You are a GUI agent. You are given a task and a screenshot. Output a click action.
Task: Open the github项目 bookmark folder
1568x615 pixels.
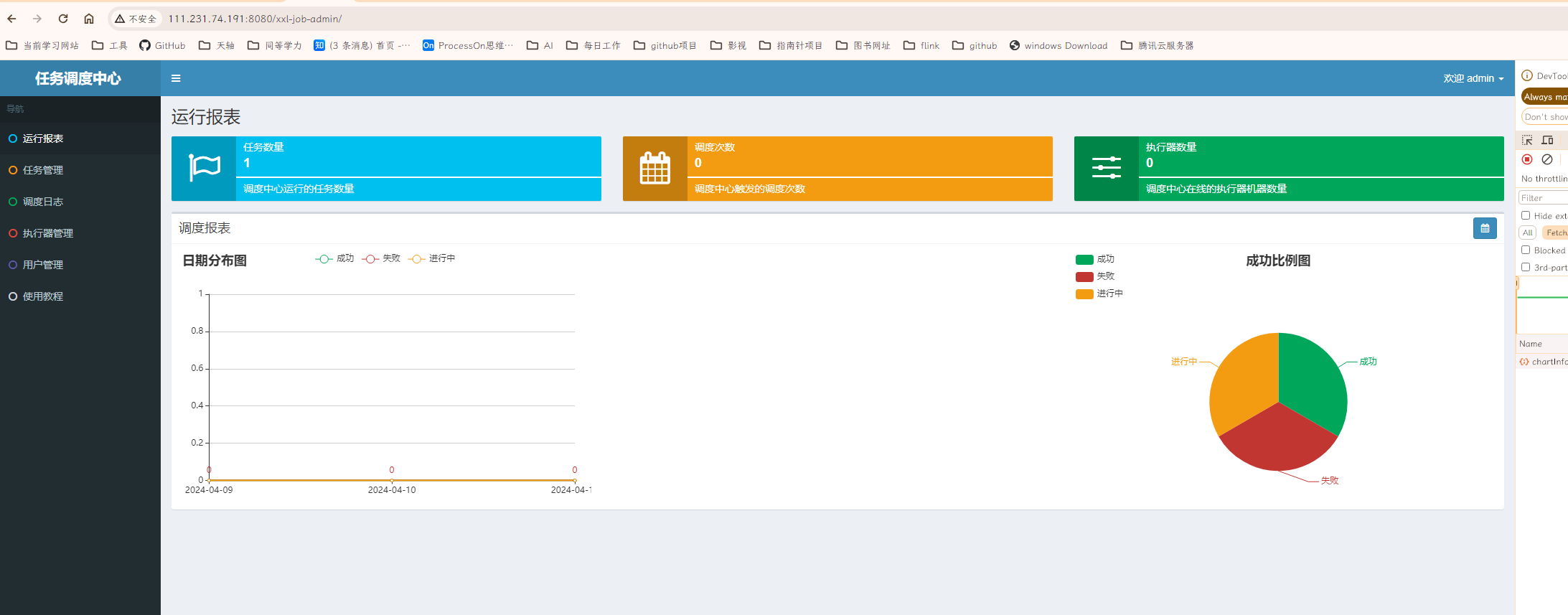(665, 45)
